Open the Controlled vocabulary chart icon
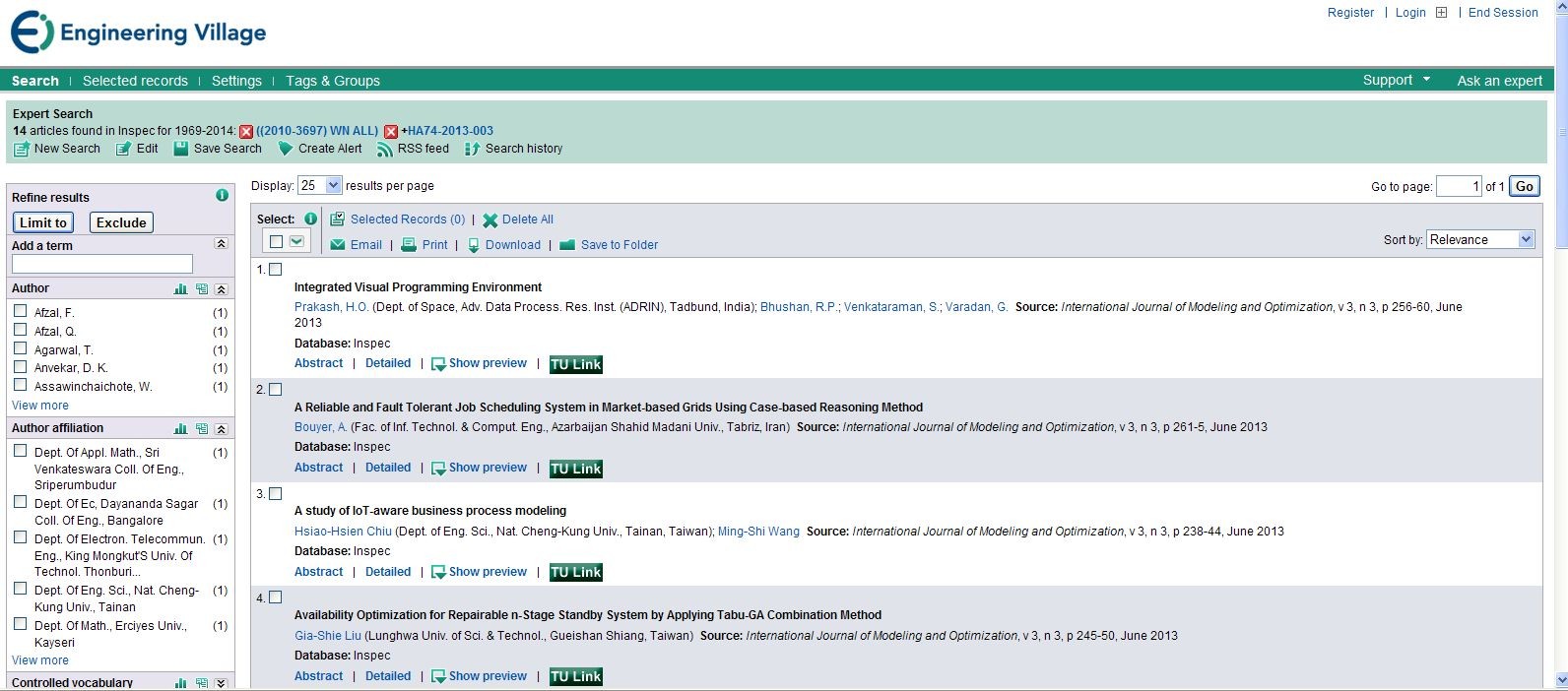The height and width of the screenshot is (691, 1568). (x=180, y=683)
